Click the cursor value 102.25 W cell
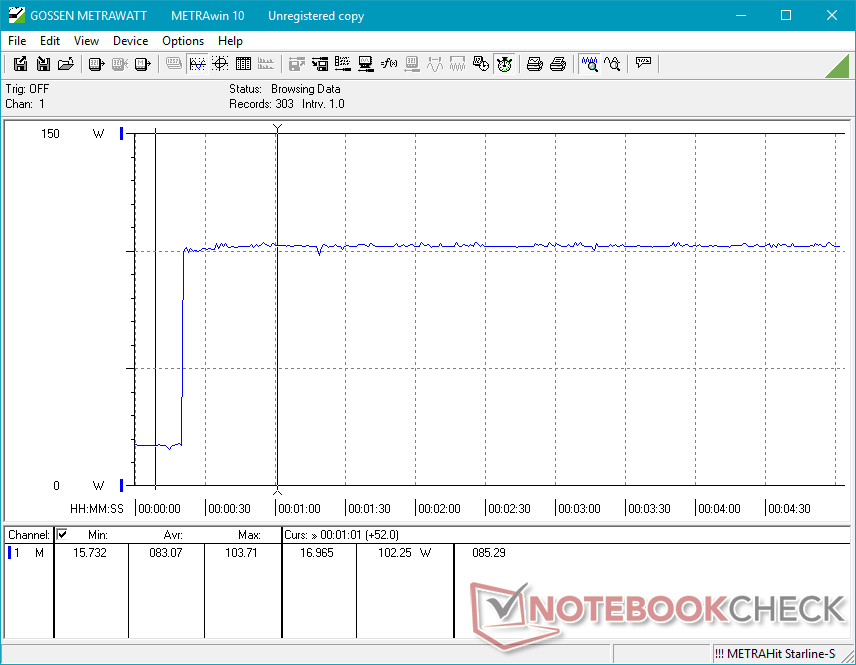This screenshot has height=665, width=856. 405,553
